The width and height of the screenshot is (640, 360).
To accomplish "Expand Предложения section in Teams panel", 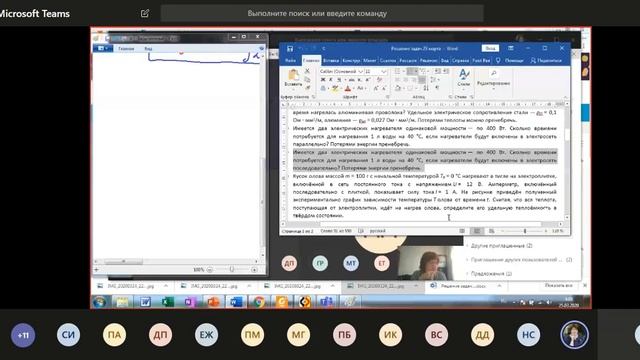I will (x=491, y=273).
